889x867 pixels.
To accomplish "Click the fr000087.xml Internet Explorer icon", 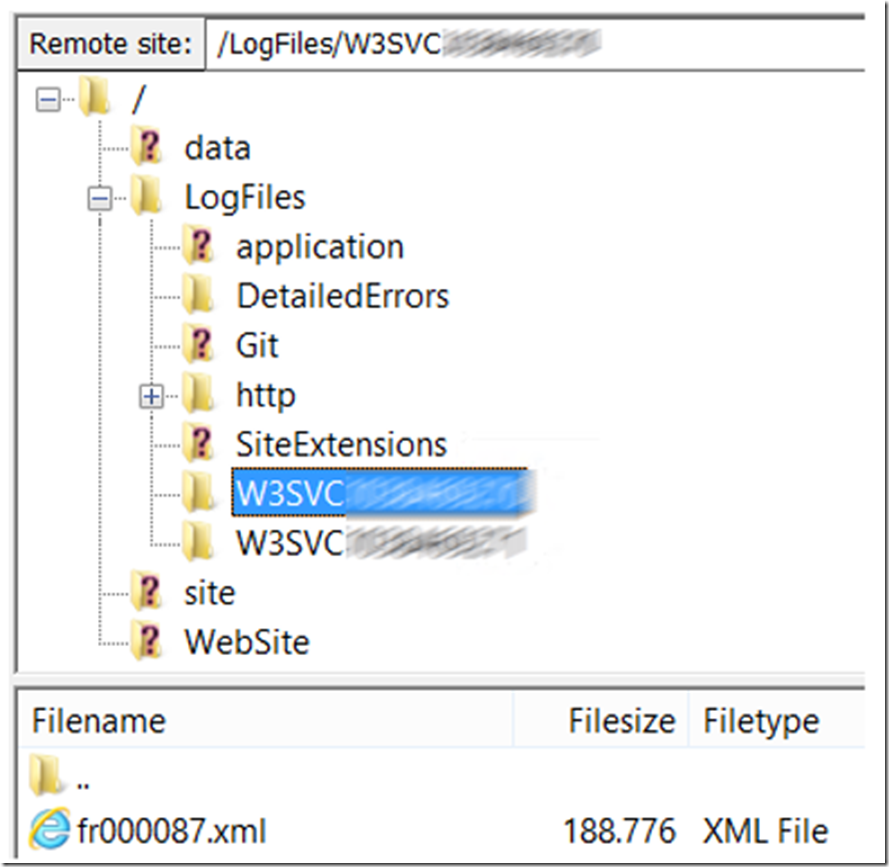I will [x=50, y=830].
